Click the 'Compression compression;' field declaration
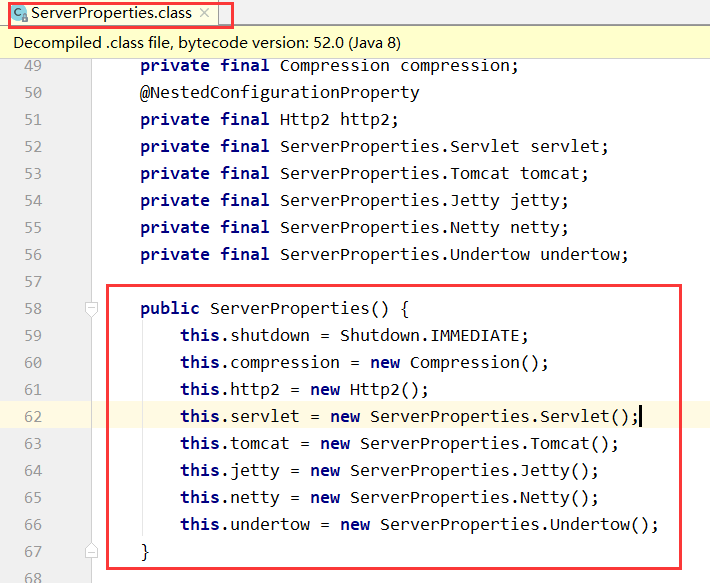This screenshot has height=583, width=710. point(399,66)
